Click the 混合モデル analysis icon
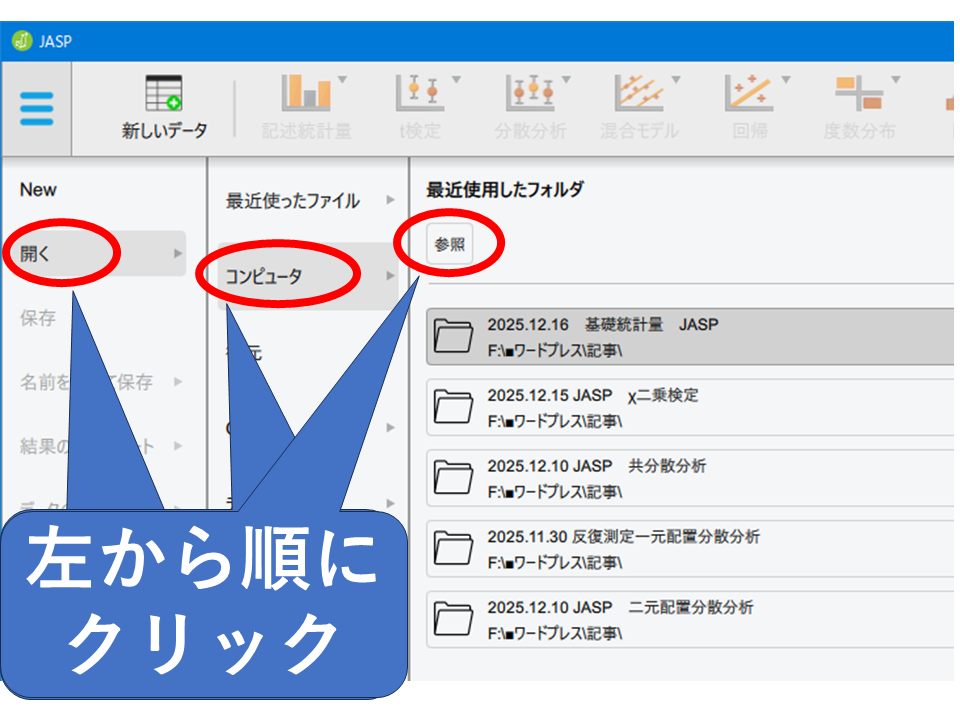Image resolution: width=960 pixels, height=720 pixels. click(638, 94)
